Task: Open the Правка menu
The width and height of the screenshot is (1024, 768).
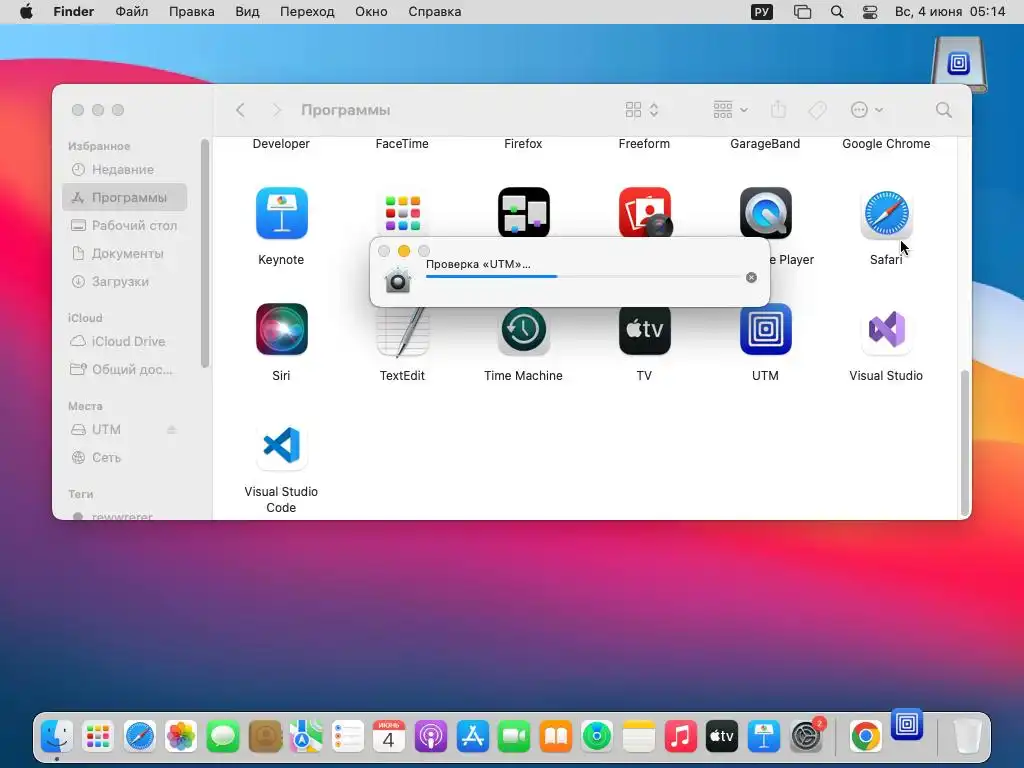Action: pos(191,12)
